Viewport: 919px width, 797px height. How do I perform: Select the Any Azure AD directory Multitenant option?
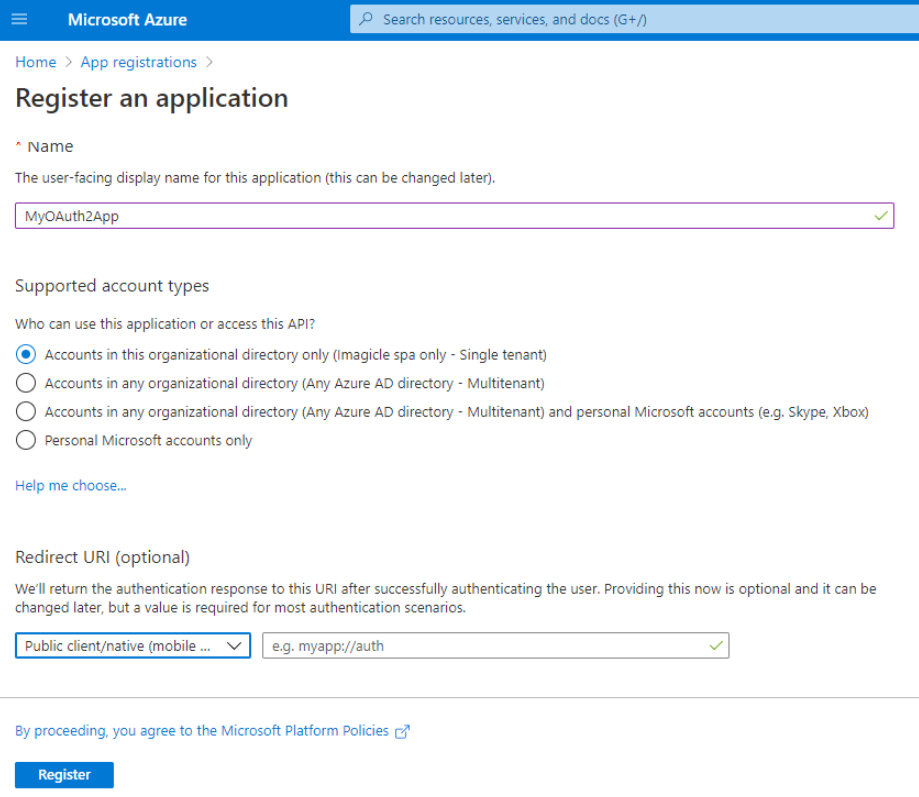click(23, 382)
